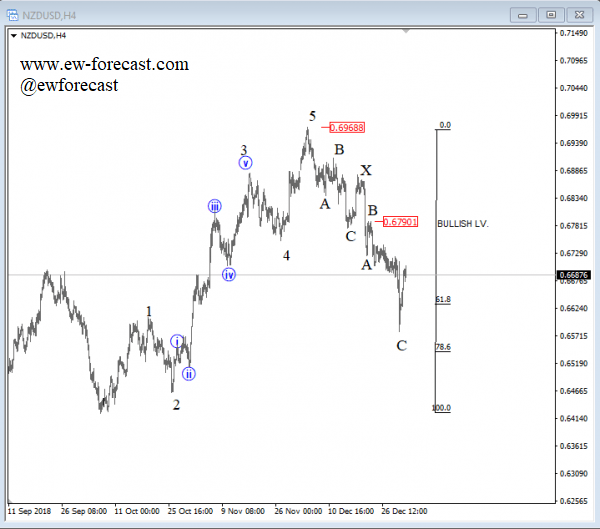Click the 0.69915 price axis value
The height and width of the screenshot is (529, 600).
tap(574, 116)
